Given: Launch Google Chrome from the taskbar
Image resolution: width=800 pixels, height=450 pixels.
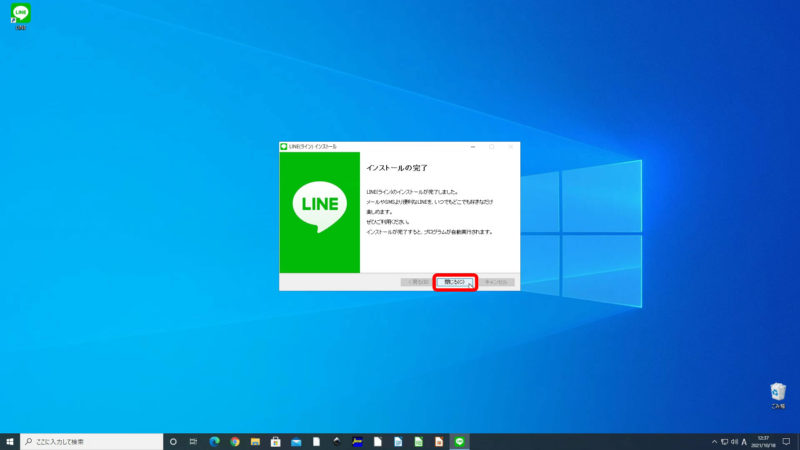Looking at the screenshot, I should click(x=235, y=441).
